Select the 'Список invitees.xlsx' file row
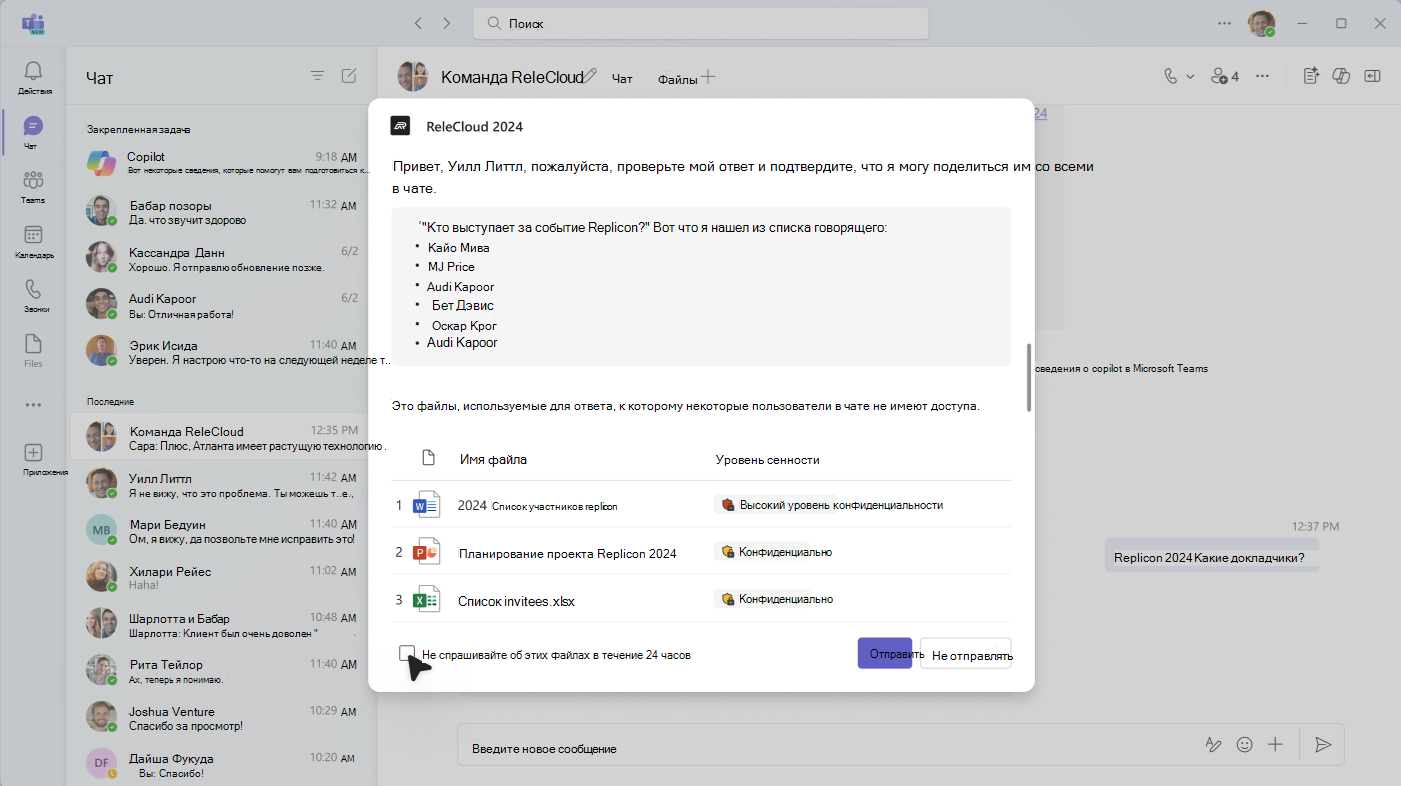Image resolution: width=1401 pixels, height=786 pixels. click(702, 599)
